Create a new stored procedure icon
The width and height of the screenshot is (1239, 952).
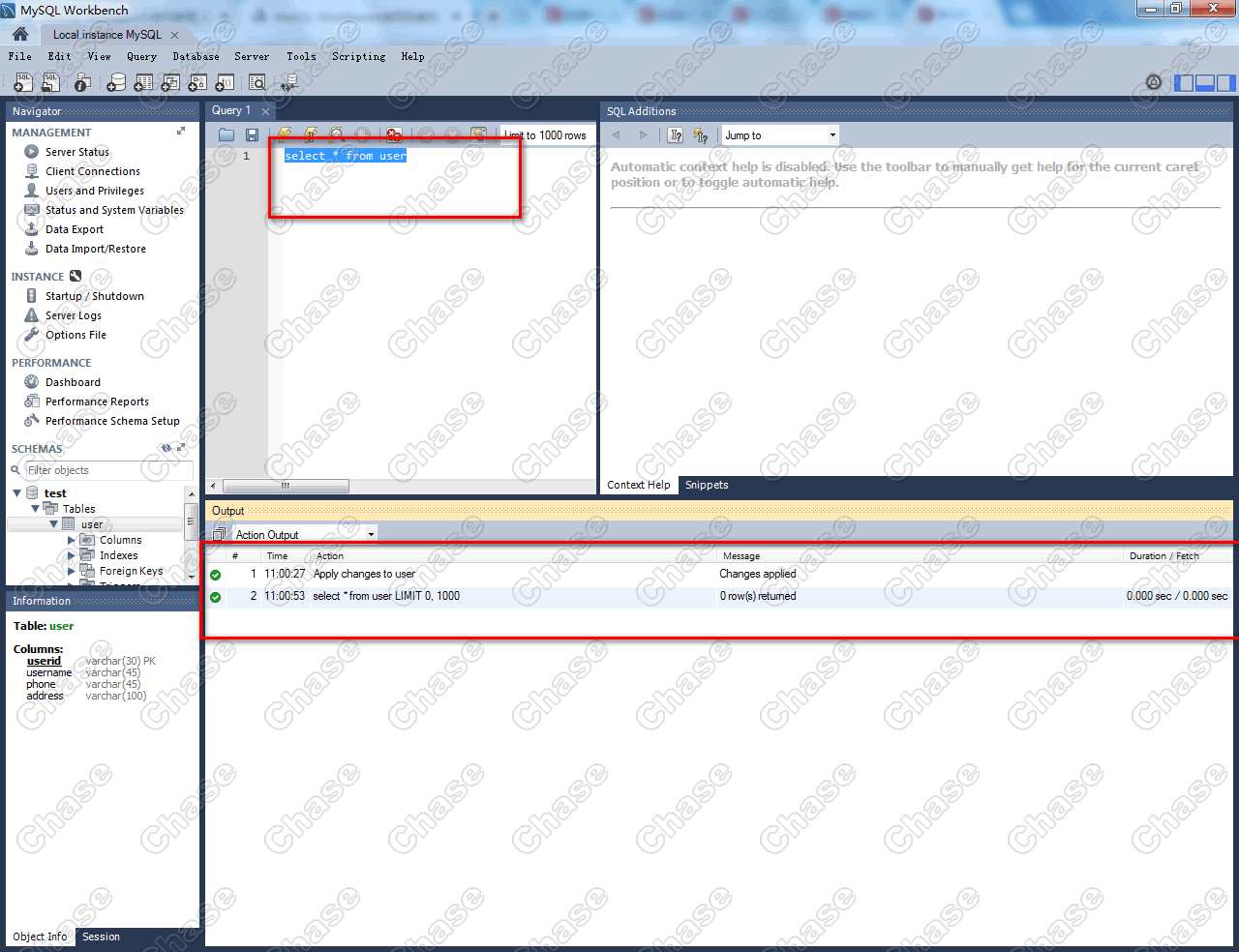(x=197, y=83)
